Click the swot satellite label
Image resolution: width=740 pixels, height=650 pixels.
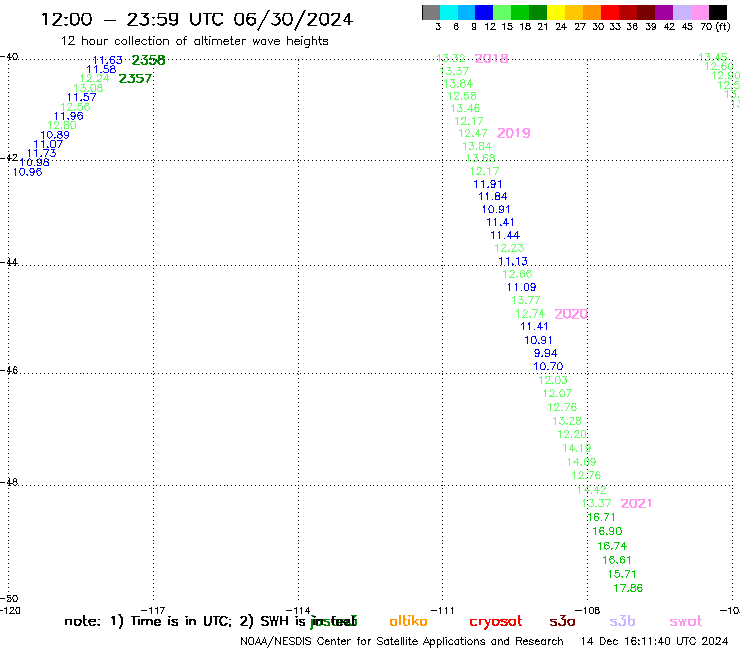(686, 622)
